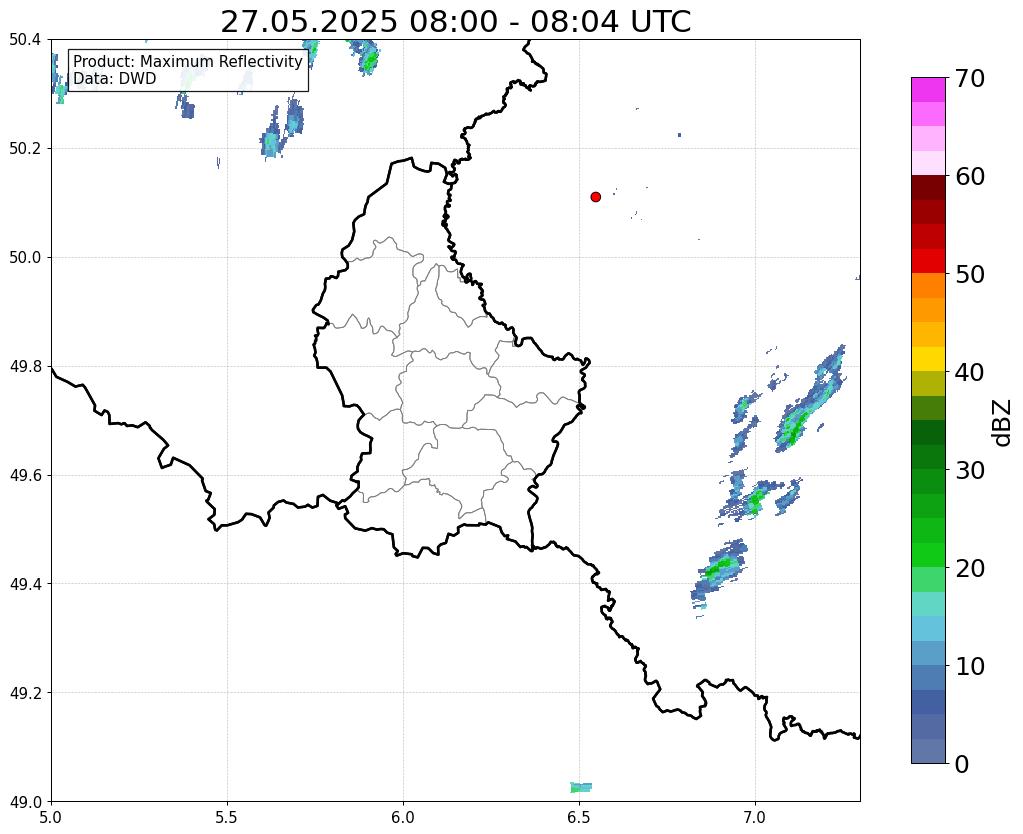1023x834 pixels.
Task: Click the colorbar tick label 20
Action: point(969,568)
